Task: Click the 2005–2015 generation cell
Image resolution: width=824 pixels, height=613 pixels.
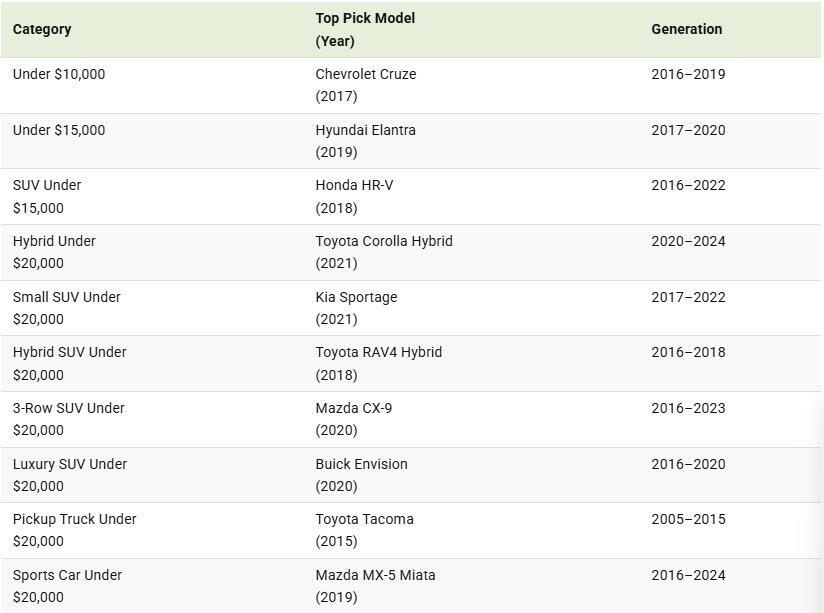Action: click(x=688, y=519)
